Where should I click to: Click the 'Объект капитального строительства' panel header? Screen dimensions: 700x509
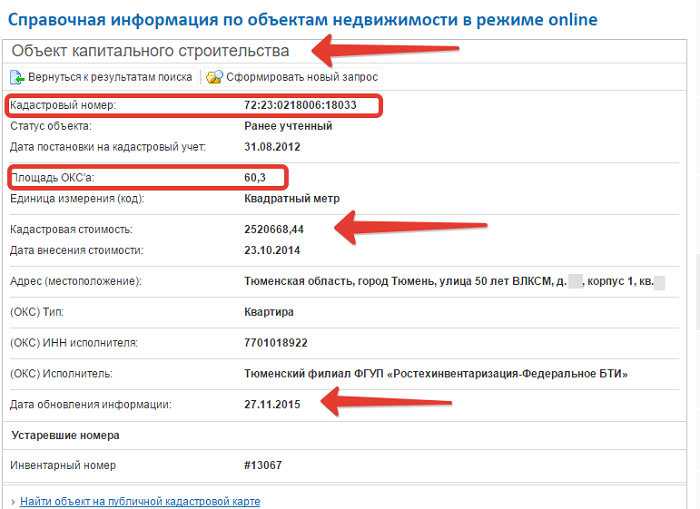point(150,50)
